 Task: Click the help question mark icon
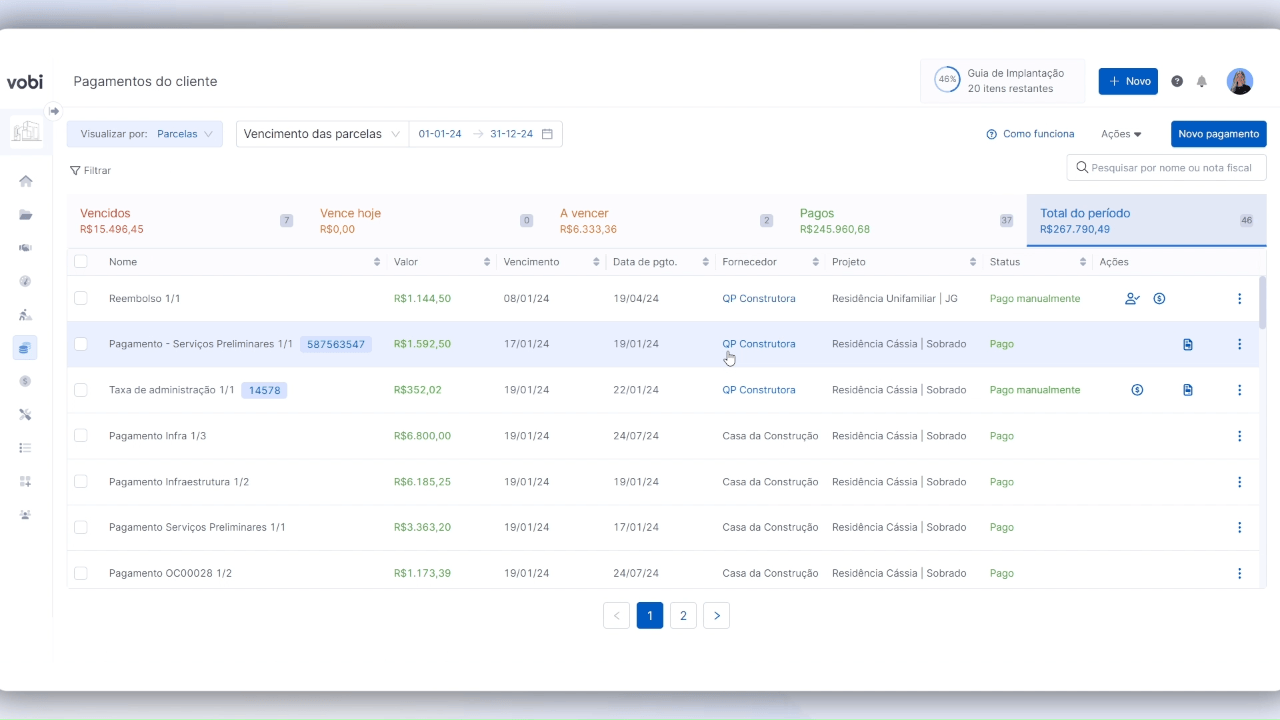pyautogui.click(x=1177, y=82)
